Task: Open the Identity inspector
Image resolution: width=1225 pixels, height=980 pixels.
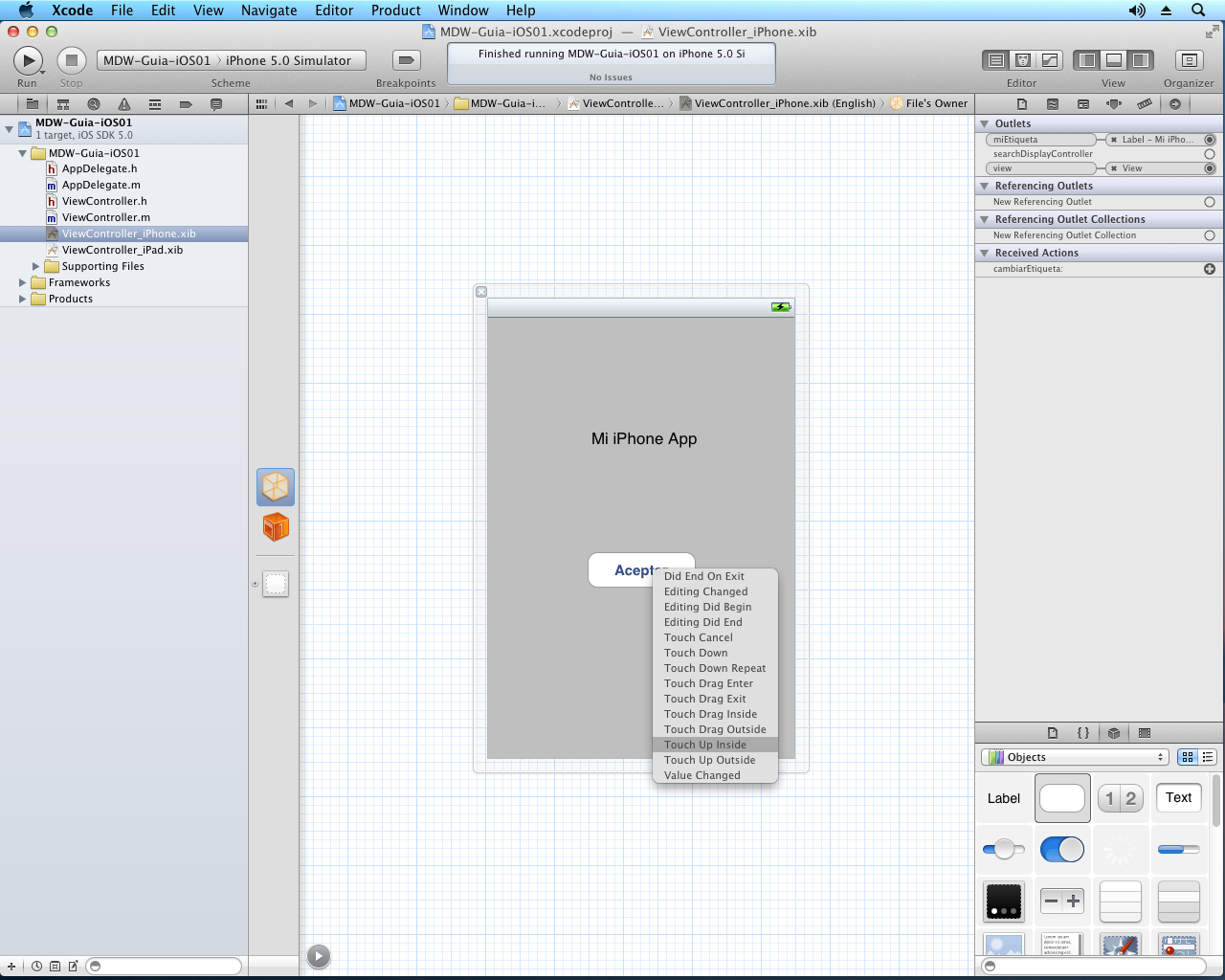Action: pos(1083,103)
